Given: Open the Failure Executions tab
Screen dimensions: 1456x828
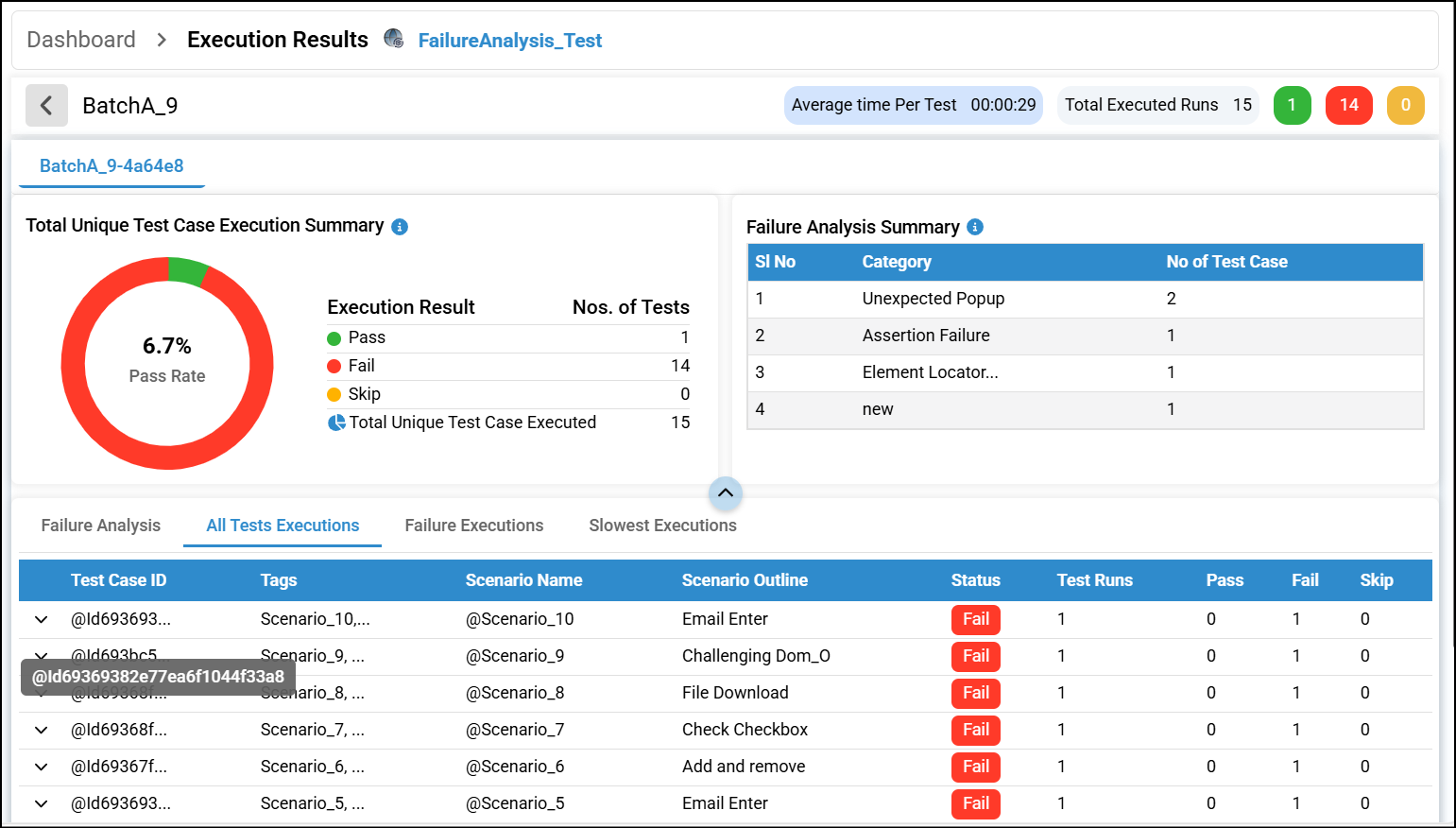Looking at the screenshot, I should point(474,526).
